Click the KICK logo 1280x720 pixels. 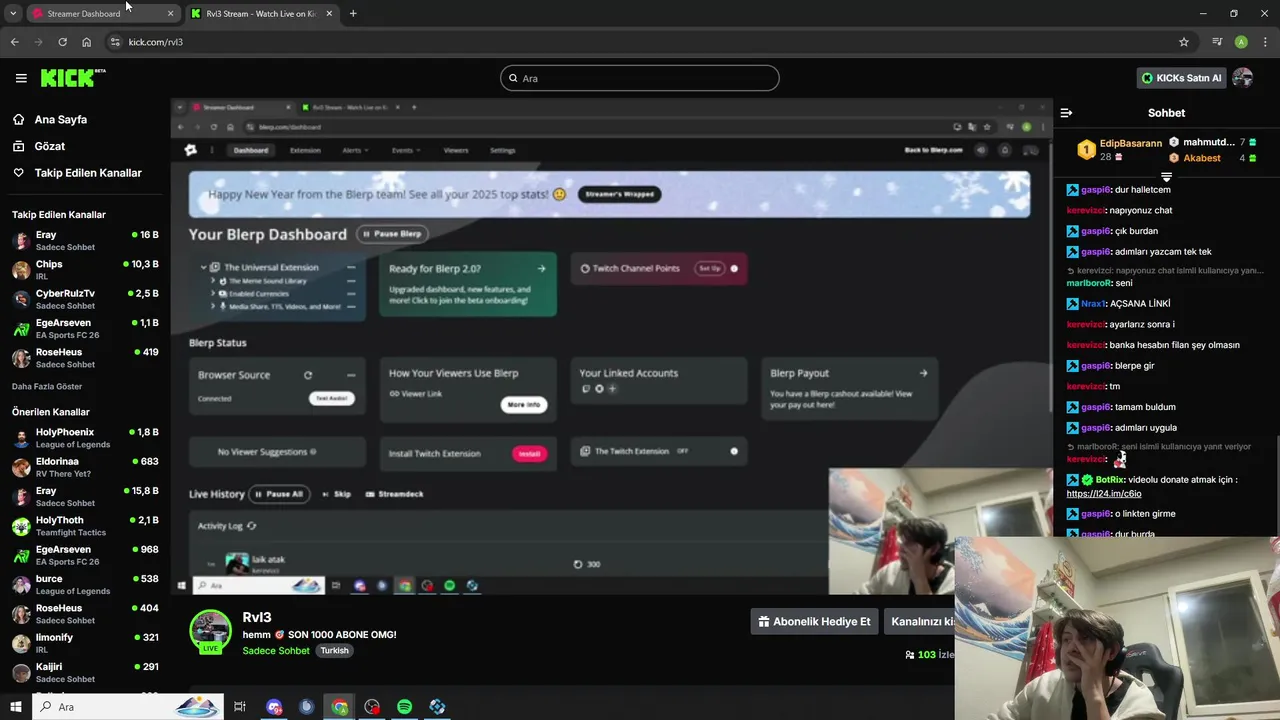coord(72,78)
